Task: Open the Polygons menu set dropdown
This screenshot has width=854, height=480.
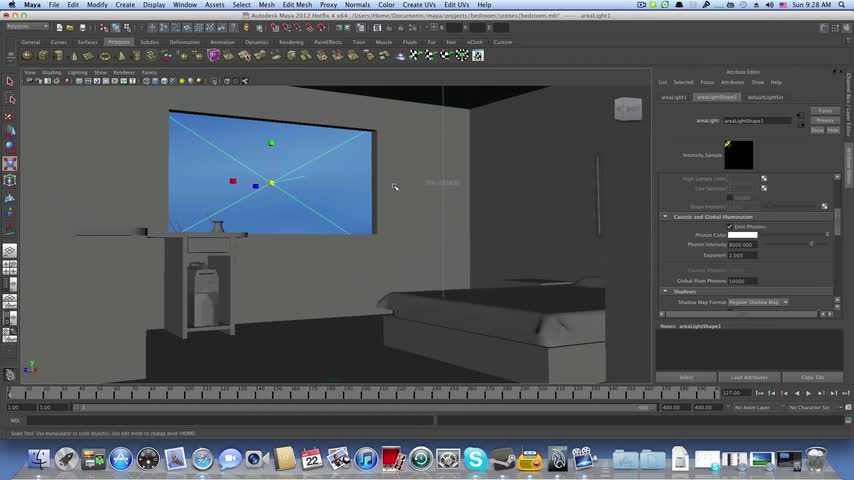Action: (x=27, y=27)
